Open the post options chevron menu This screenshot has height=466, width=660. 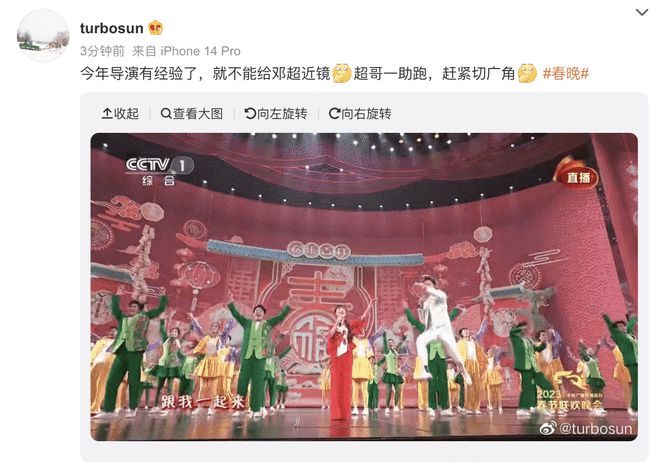pos(642,13)
